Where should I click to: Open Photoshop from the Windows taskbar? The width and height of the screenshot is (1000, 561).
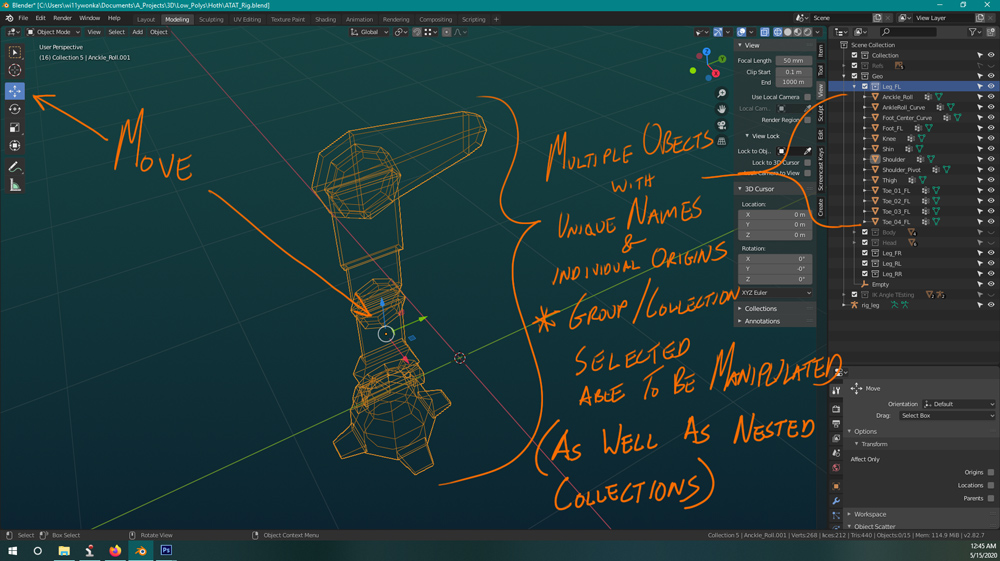166,550
